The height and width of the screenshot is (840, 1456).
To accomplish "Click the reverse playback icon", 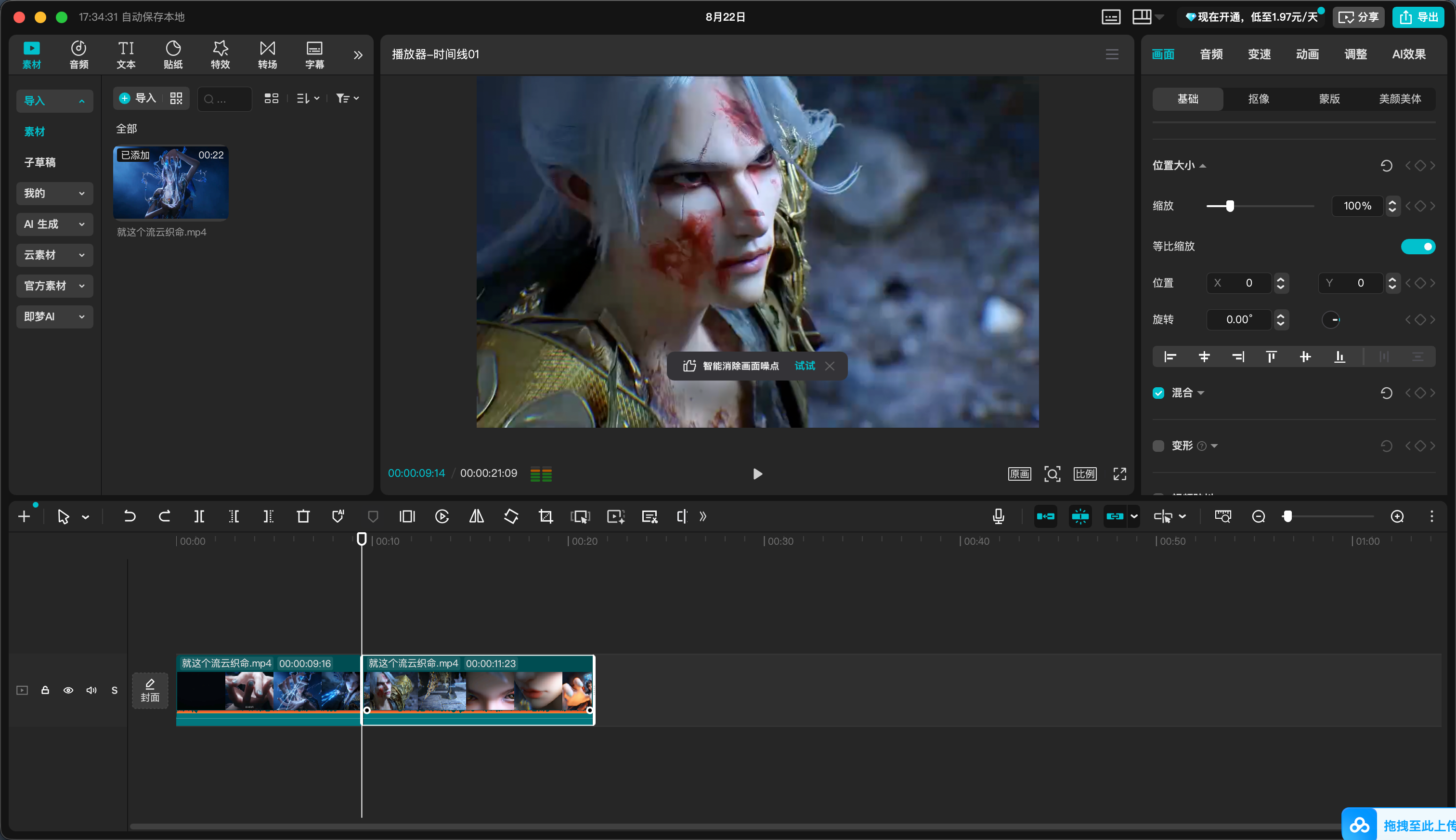I will coord(442,516).
